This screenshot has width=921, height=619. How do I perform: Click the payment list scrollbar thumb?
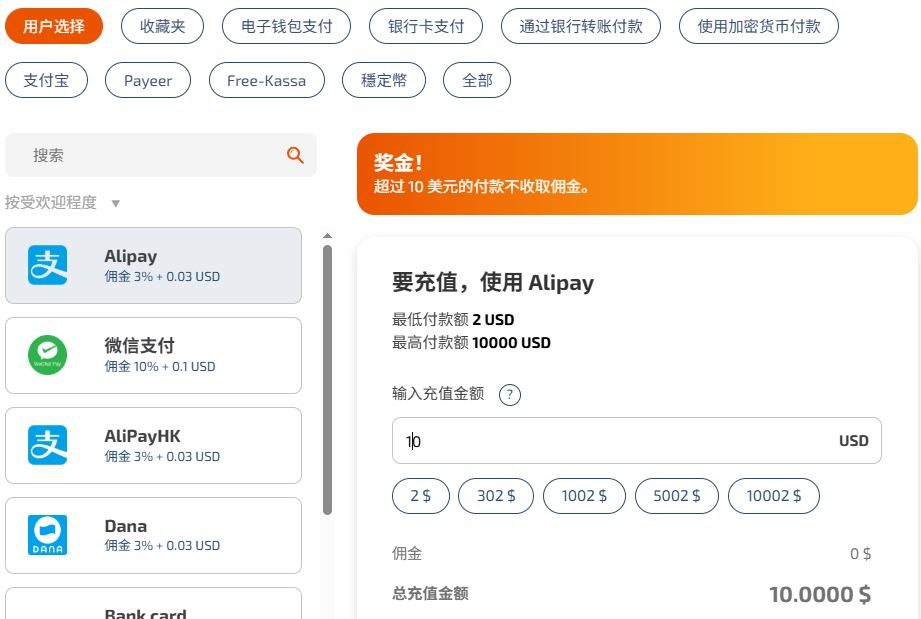[327, 381]
